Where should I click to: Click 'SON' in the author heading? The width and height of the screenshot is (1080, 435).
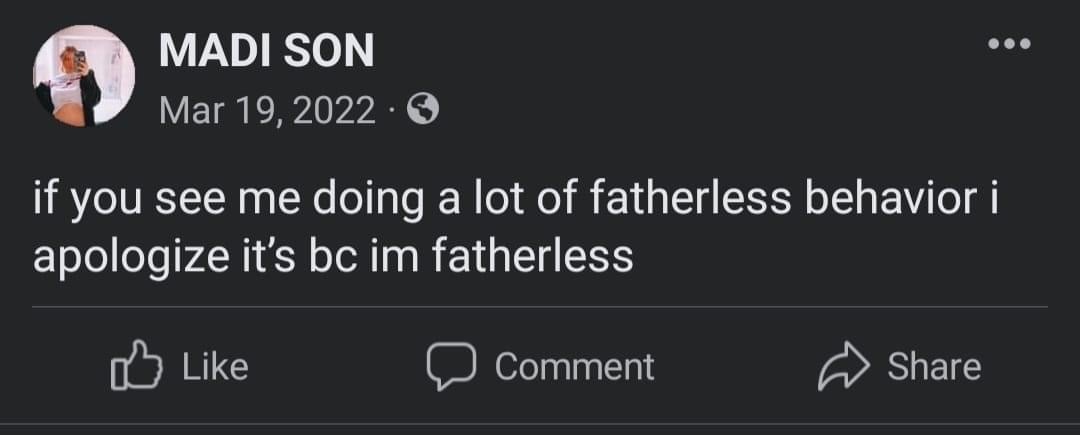pos(331,51)
